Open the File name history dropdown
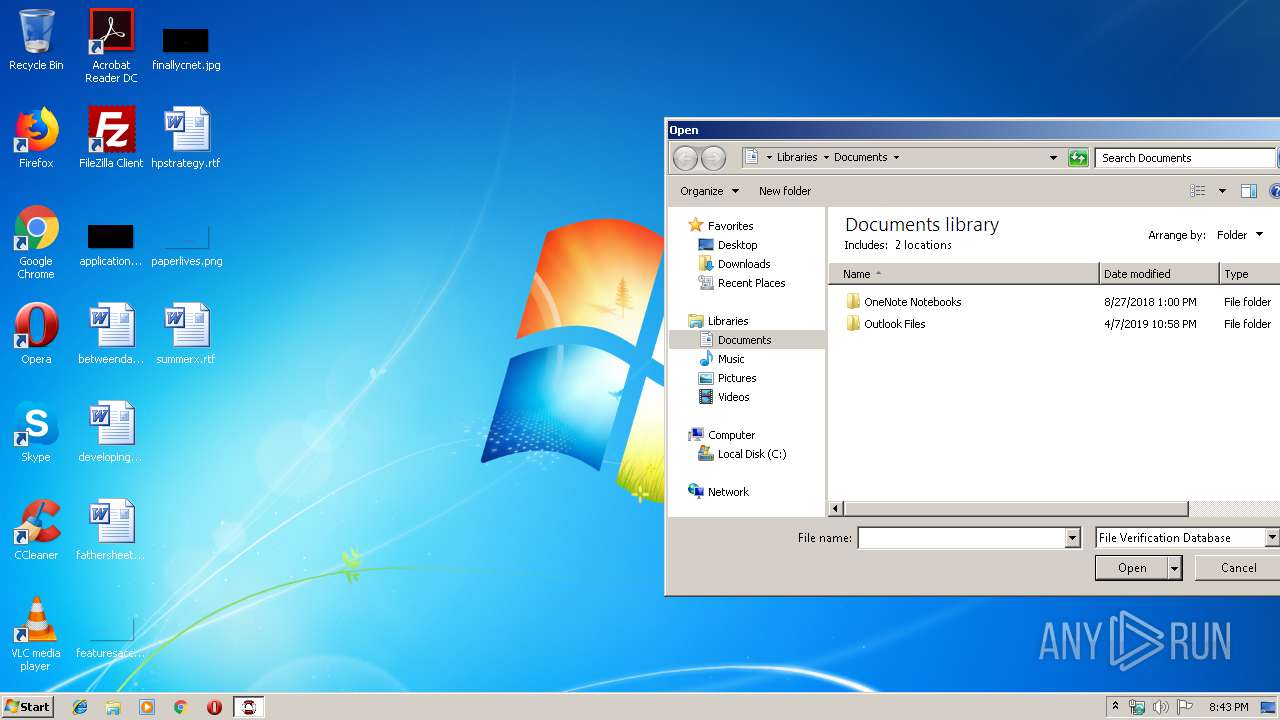 1072,538
